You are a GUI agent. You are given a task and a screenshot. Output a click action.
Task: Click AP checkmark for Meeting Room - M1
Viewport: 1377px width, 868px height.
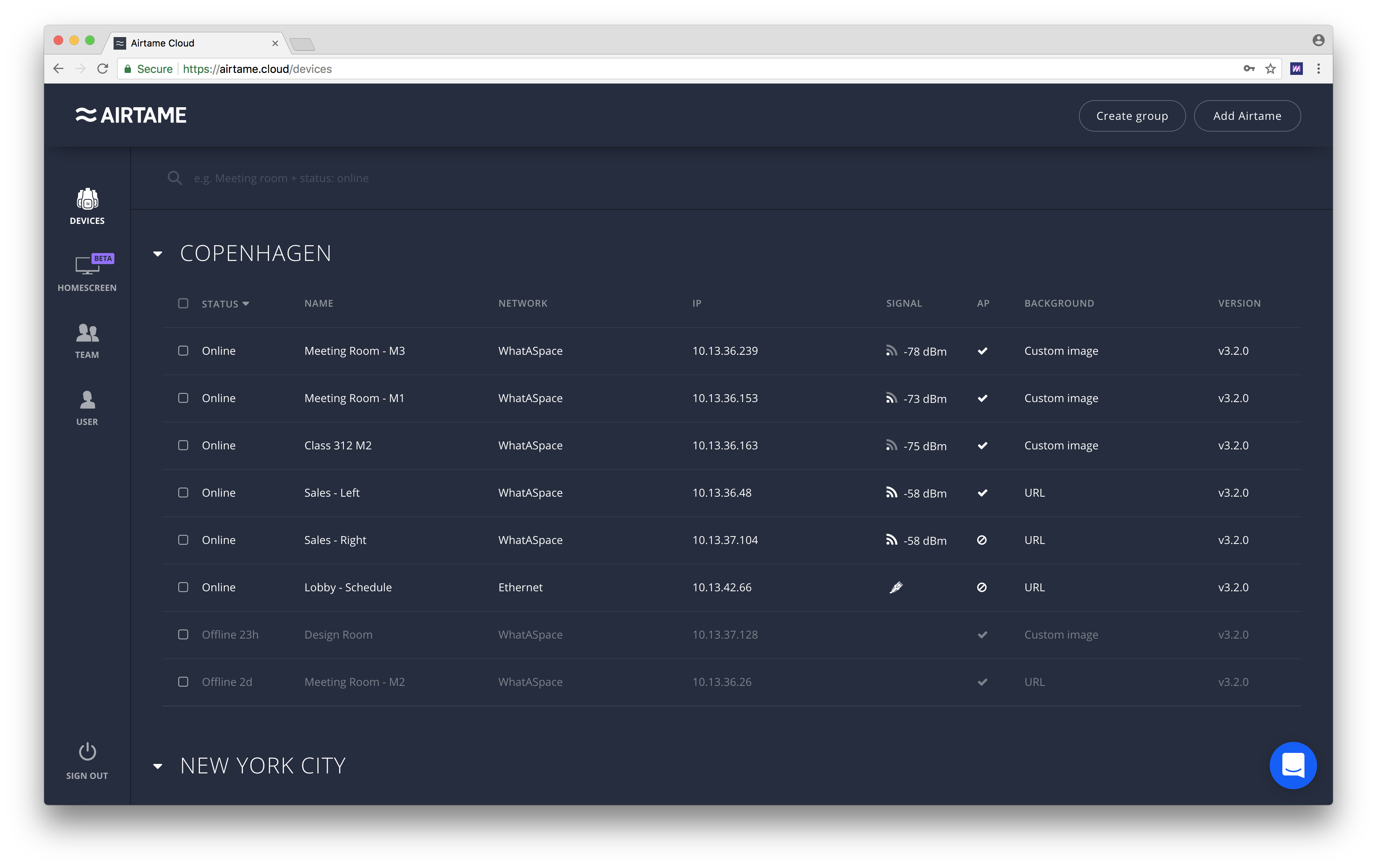point(982,399)
